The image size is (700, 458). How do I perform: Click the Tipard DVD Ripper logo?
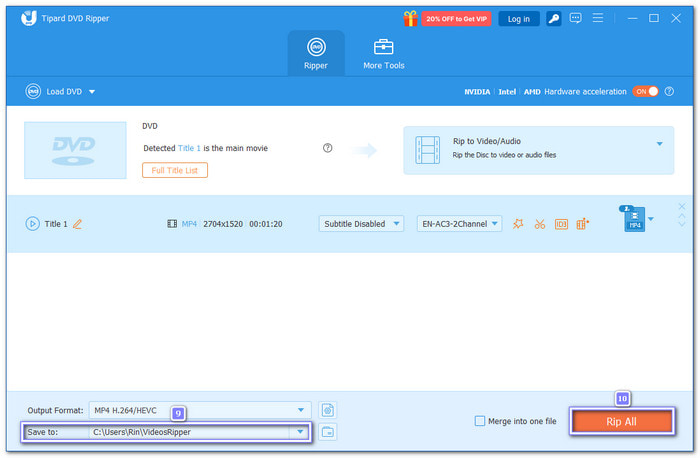tap(29, 18)
